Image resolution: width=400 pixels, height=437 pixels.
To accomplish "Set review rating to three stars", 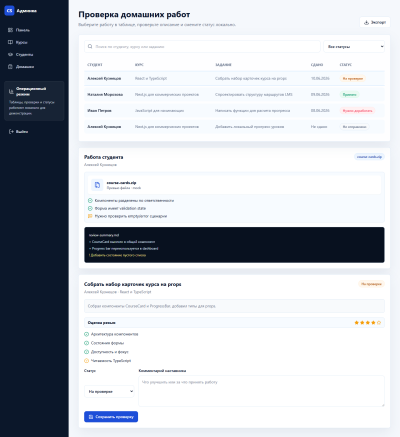I will (368, 322).
